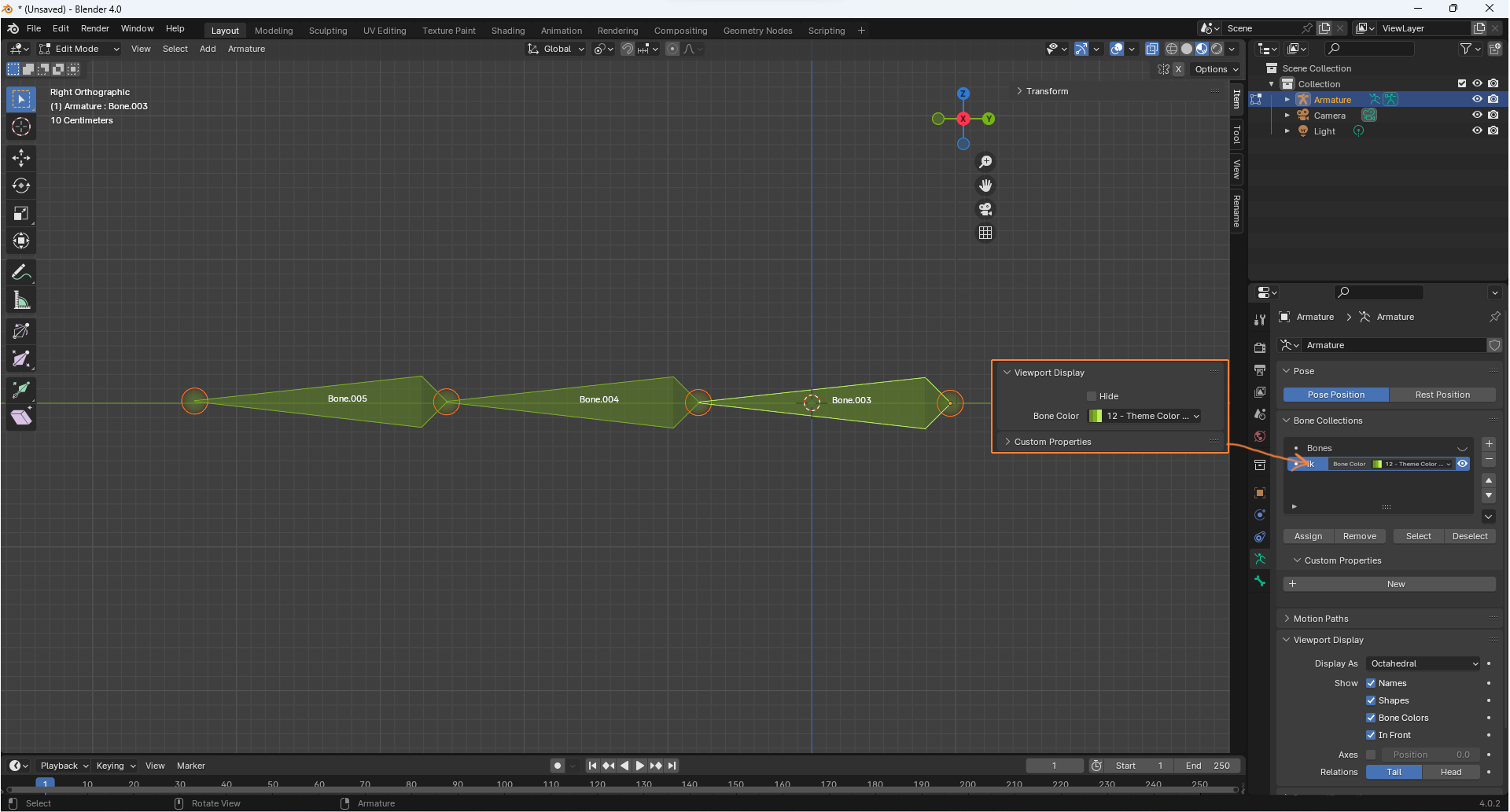1510x812 pixels.
Task: Enable the Hide bone checkbox
Action: 1092,396
